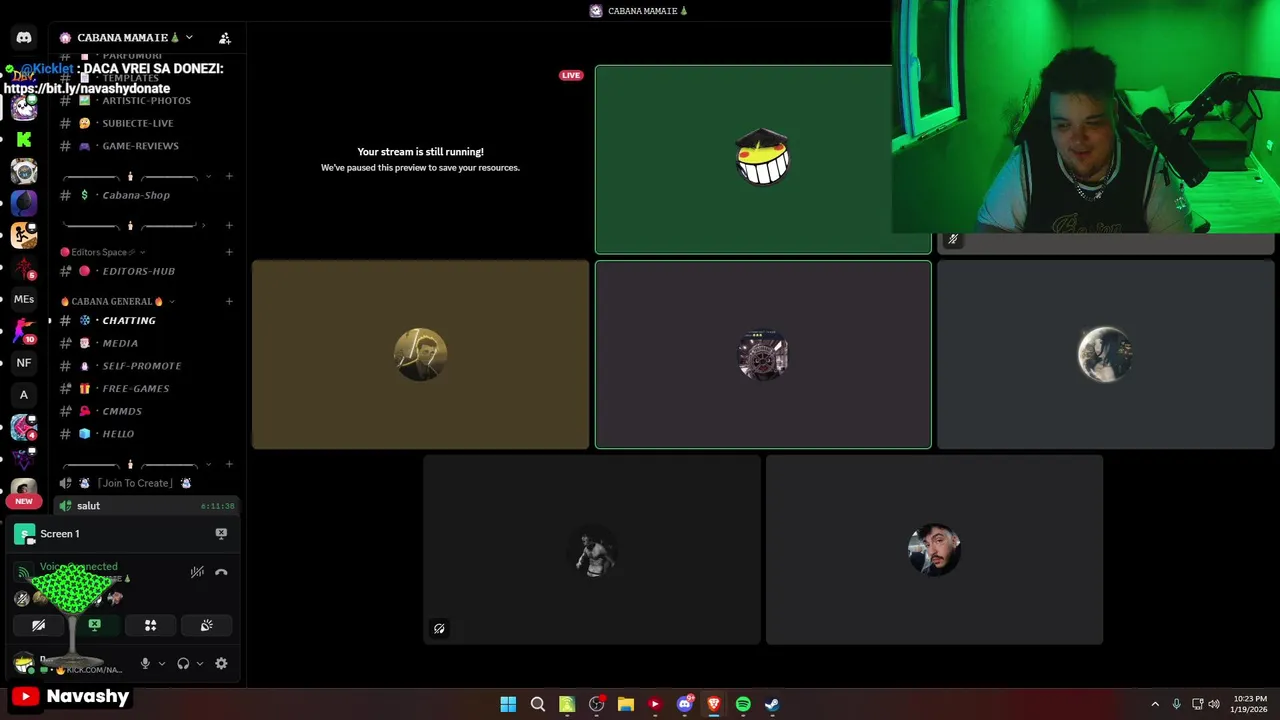Image resolution: width=1280 pixels, height=720 pixels.
Task: Focus the bearded man avatar tile
Action: (x=934, y=550)
